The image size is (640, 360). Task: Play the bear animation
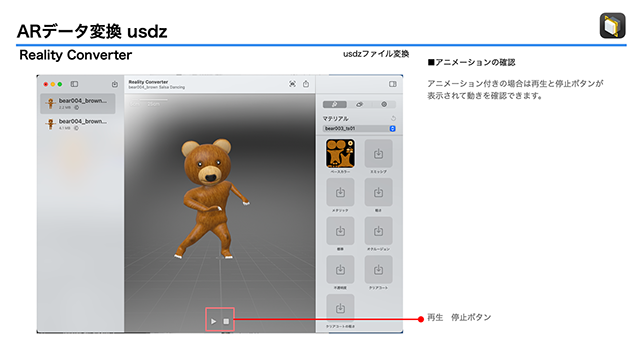click(213, 322)
